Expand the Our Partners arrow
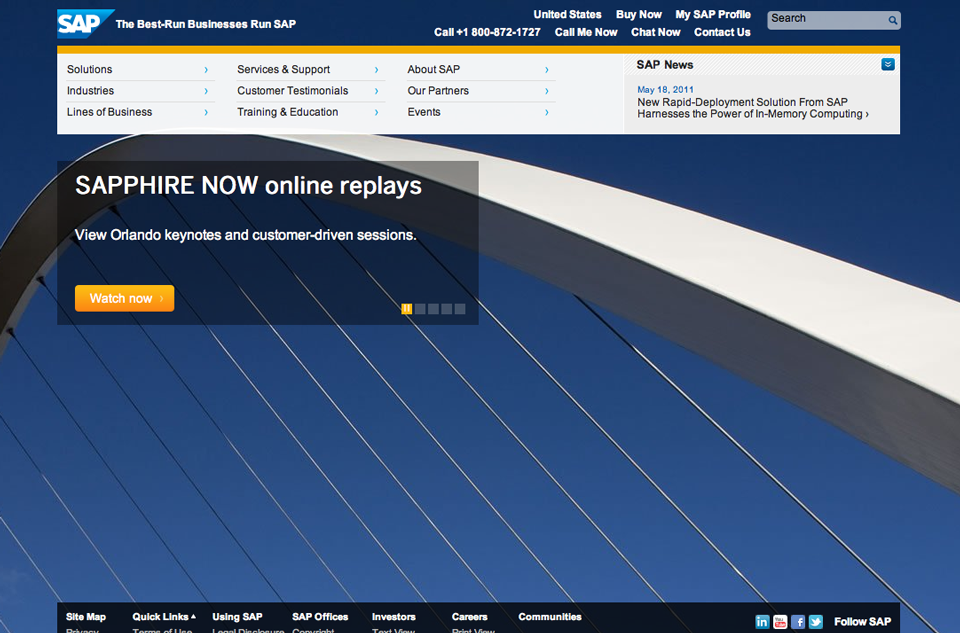Screen dimensions: 960x633 547,91
